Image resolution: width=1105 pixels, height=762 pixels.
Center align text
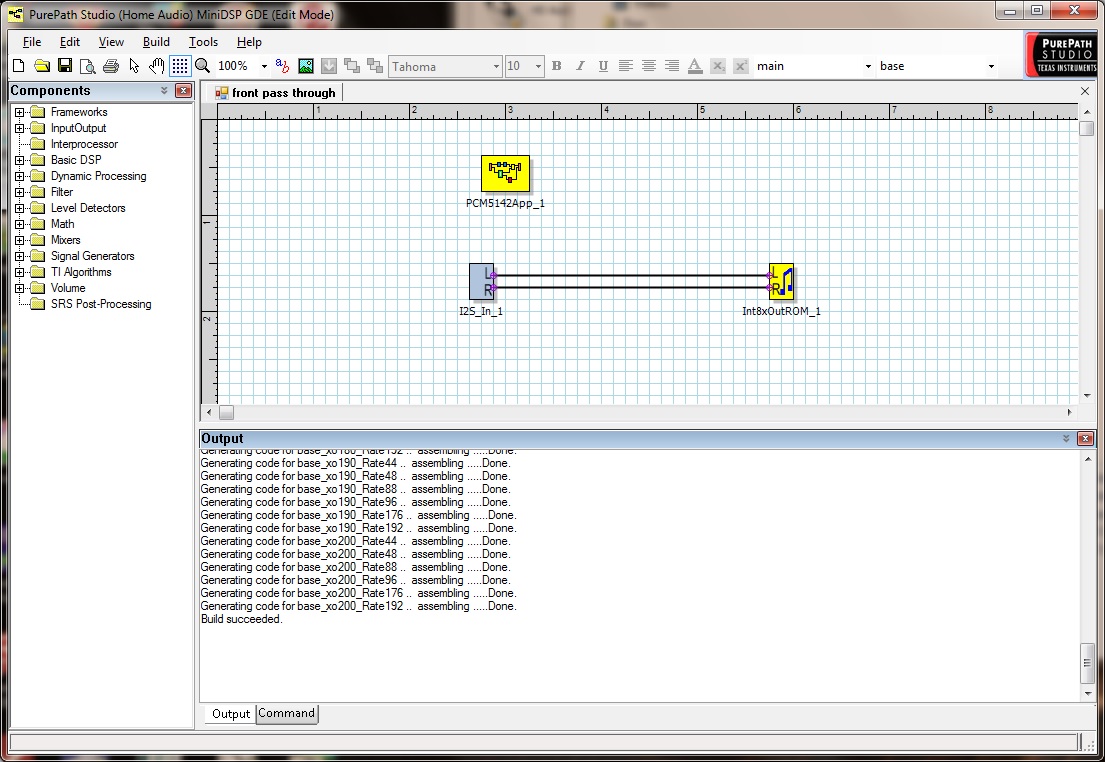click(x=649, y=66)
